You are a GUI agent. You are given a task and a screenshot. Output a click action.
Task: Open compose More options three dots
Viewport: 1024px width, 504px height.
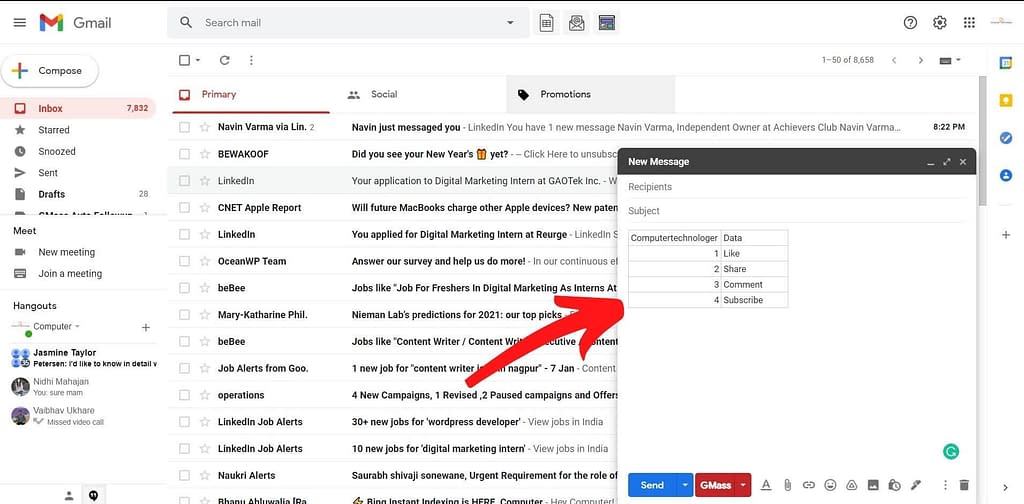pos(945,485)
